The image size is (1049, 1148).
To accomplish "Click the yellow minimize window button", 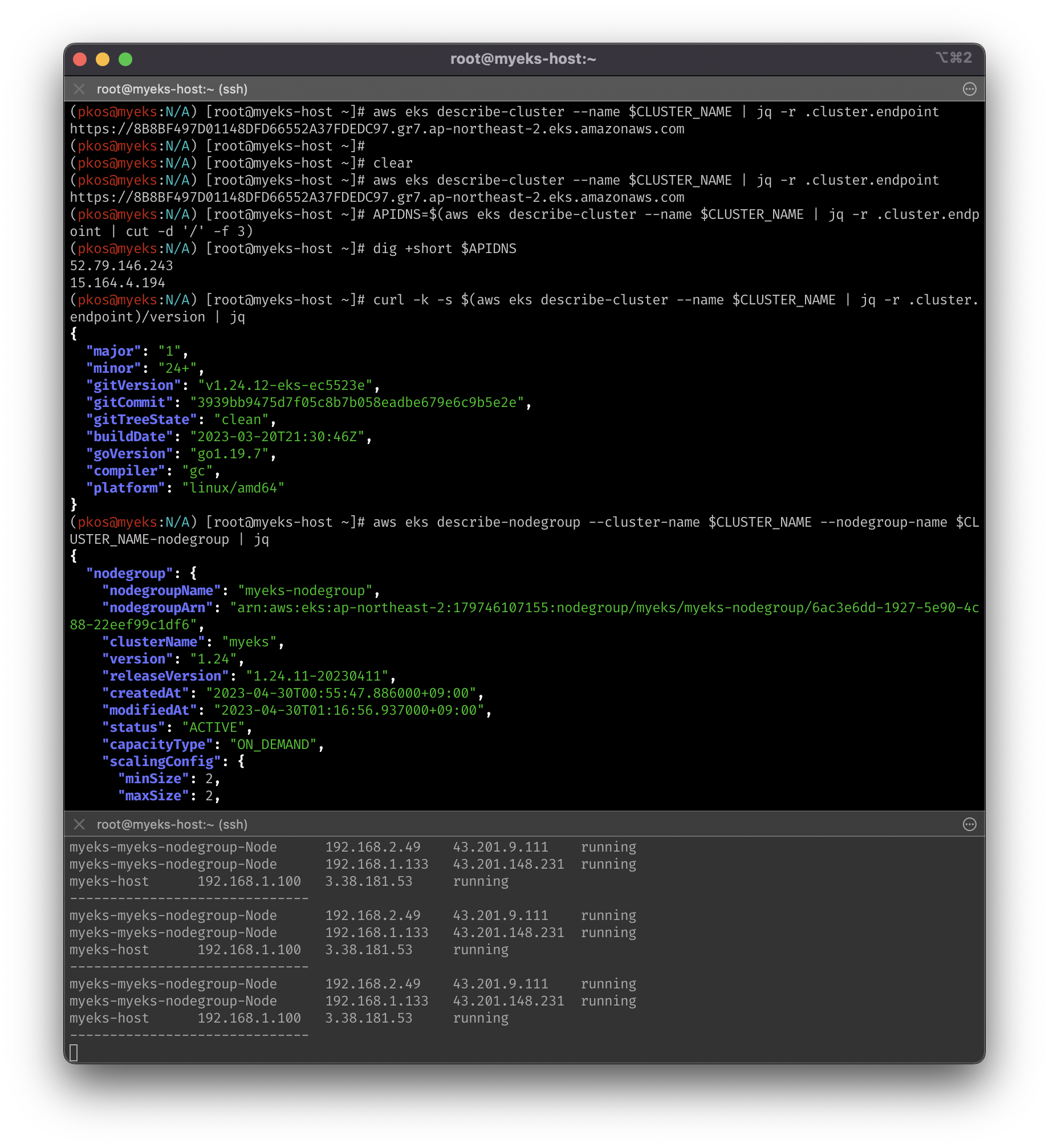I will [103, 59].
